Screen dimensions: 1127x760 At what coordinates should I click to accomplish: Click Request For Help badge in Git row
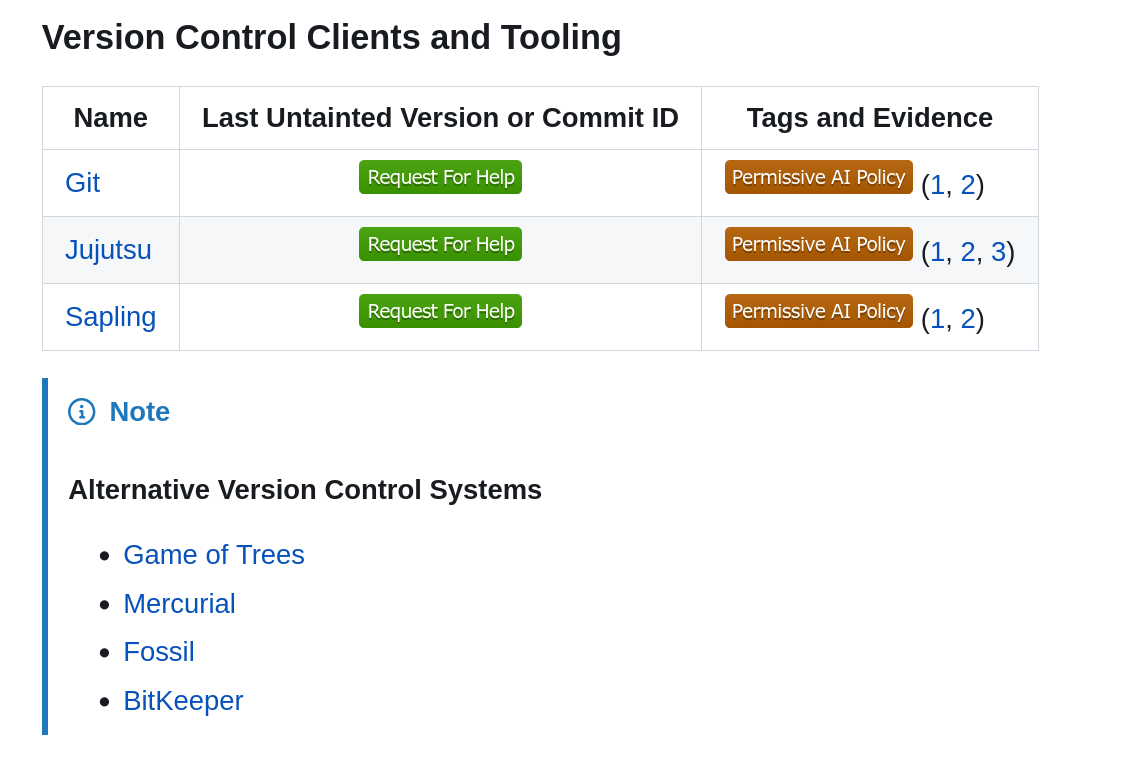click(441, 177)
